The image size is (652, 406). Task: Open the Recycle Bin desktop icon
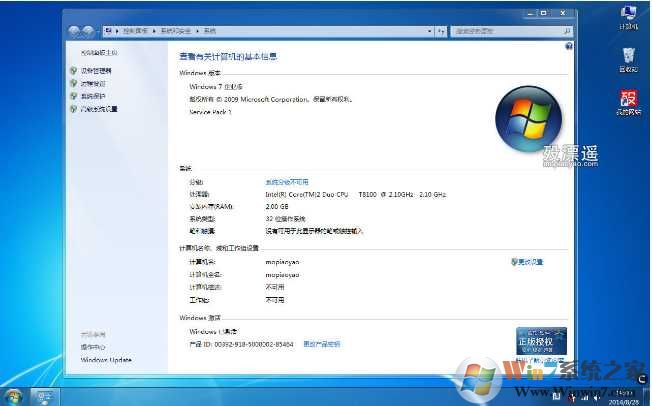click(628, 59)
